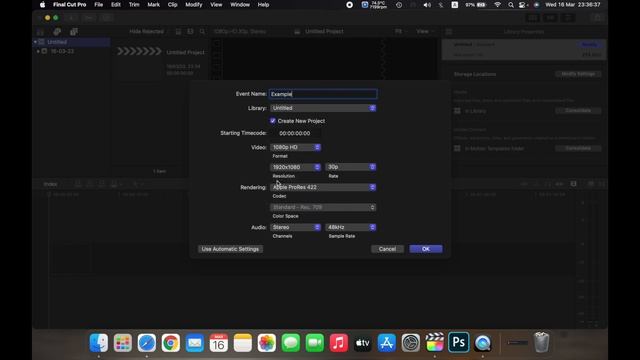
Task: Open the Titles and Generators sidebar
Action: tap(73, 31)
